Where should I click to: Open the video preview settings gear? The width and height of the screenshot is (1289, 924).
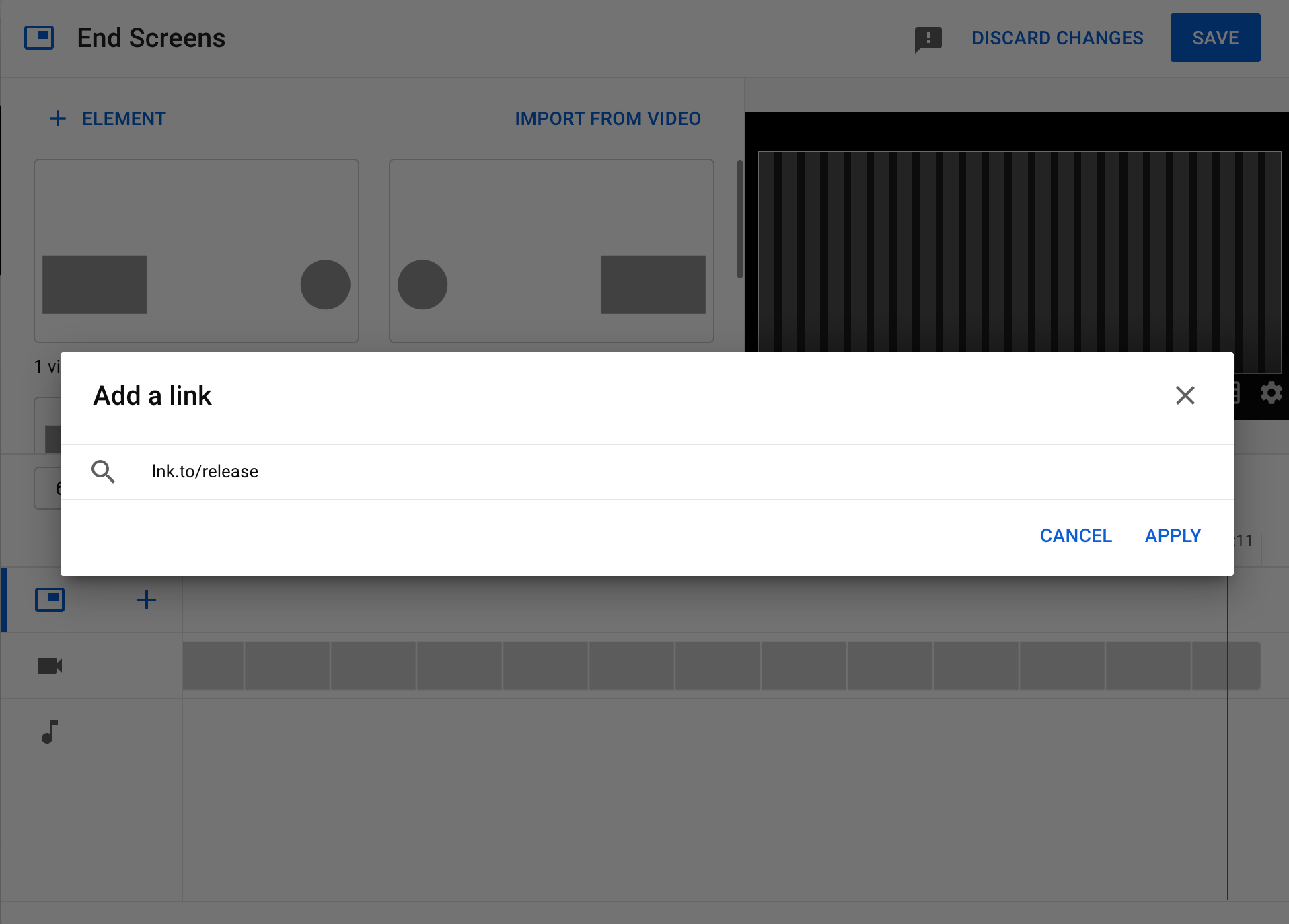coord(1271,393)
